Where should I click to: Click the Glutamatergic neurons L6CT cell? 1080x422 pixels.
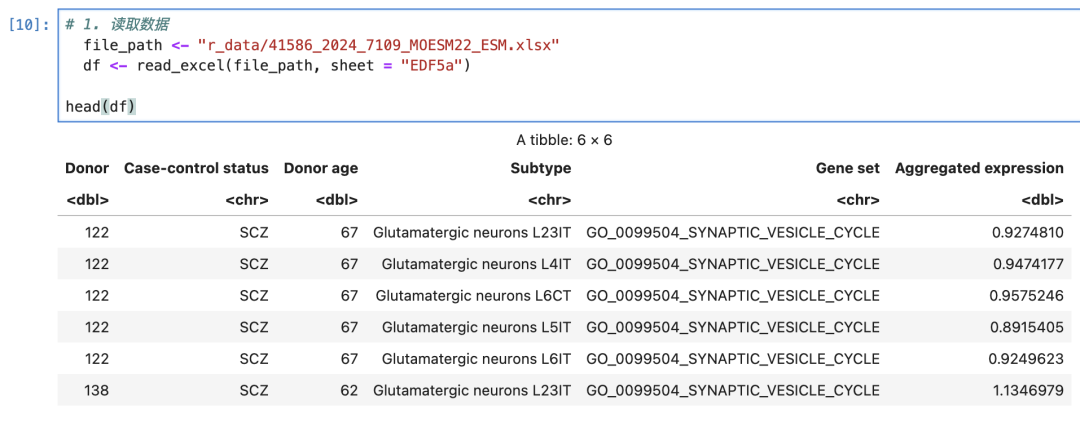[x=473, y=295]
